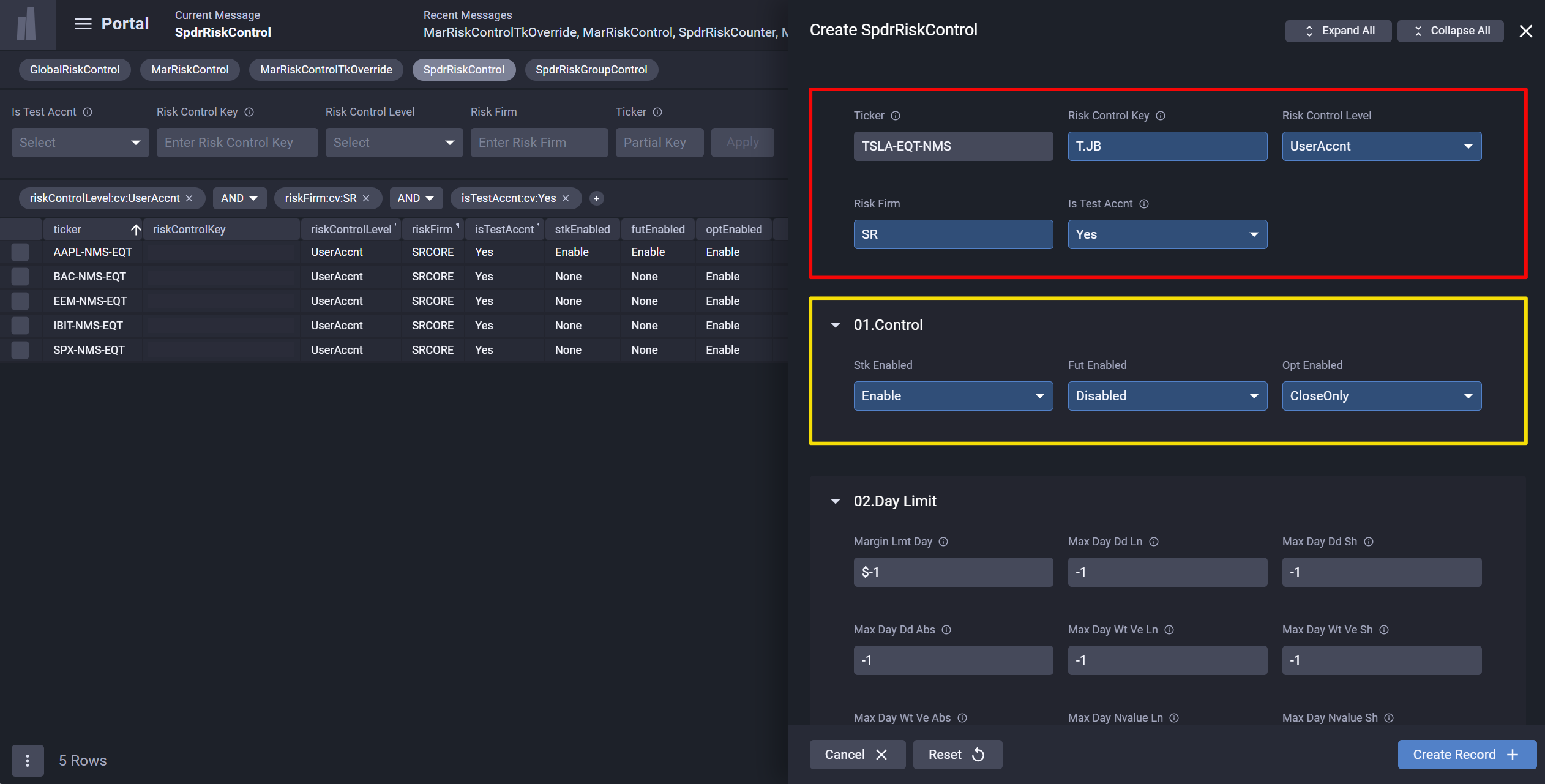
Task: Check the row checkbox for AAPL-NMS-EQT
Action: [20, 252]
